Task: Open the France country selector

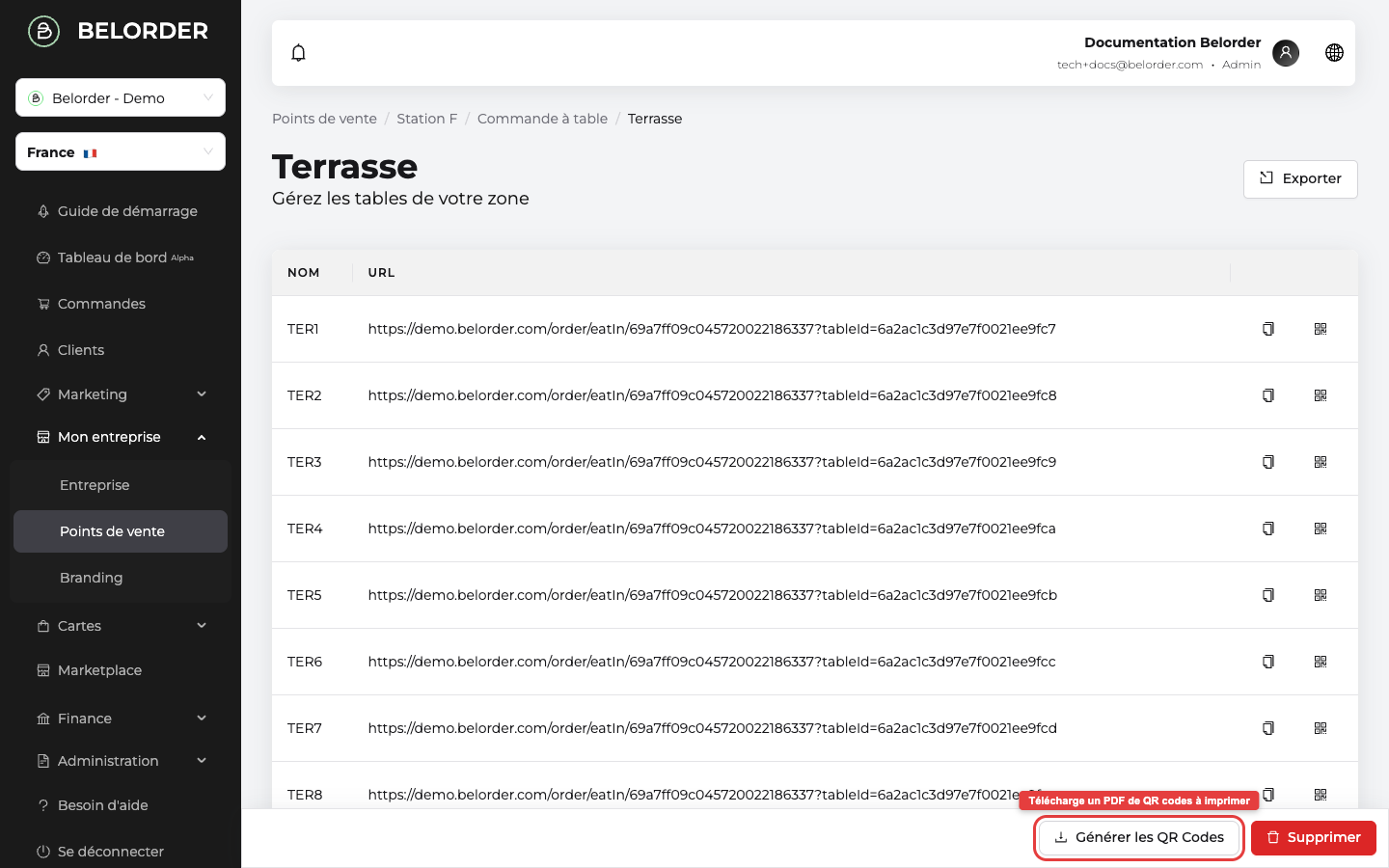Action: [121, 151]
